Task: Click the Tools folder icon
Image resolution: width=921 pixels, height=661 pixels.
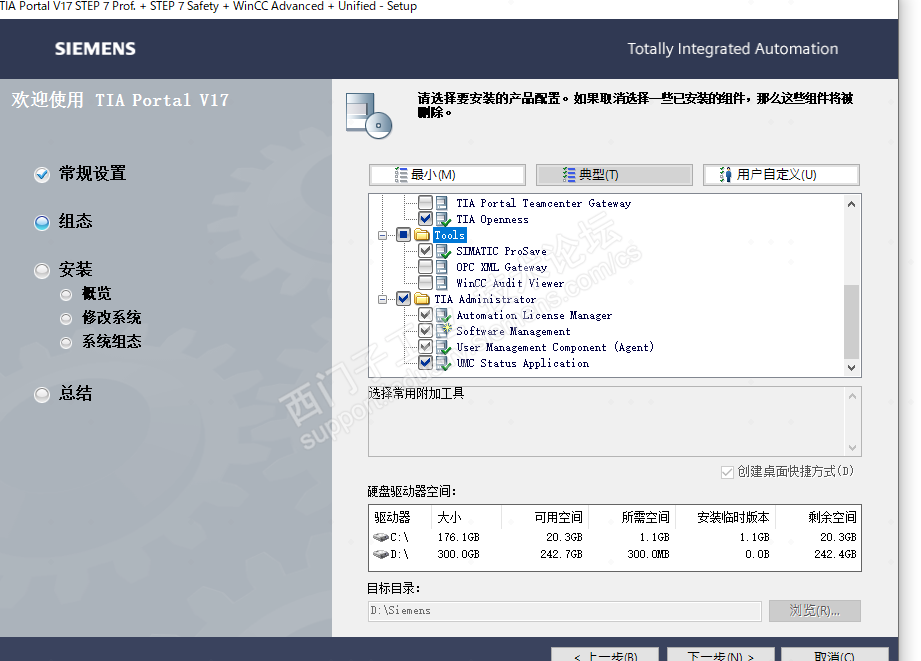Action: [422, 235]
